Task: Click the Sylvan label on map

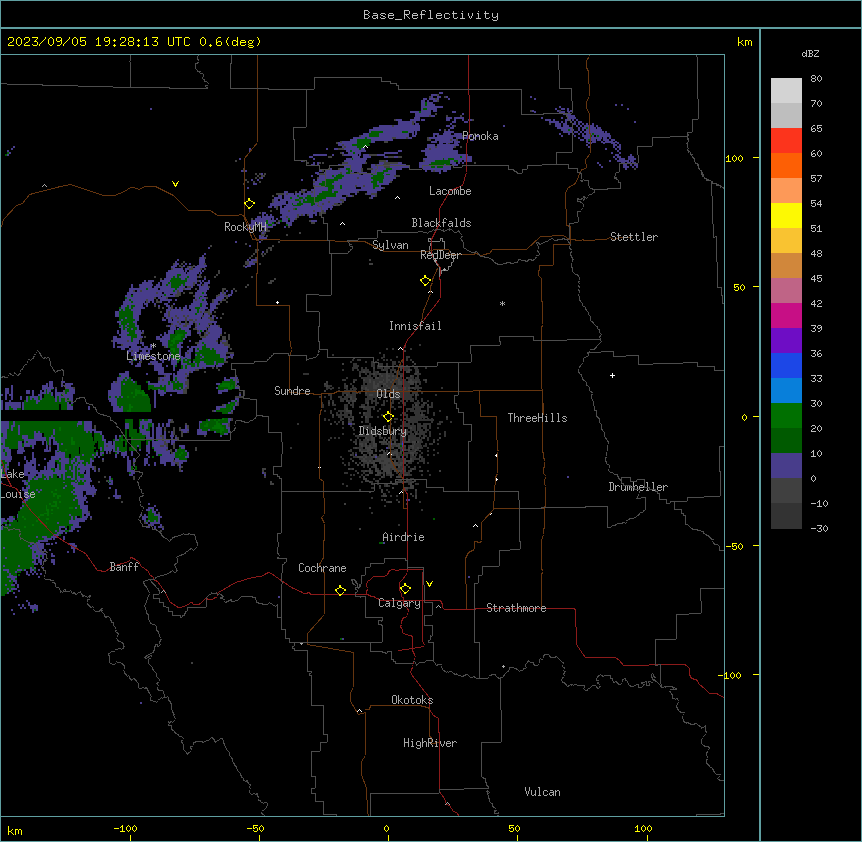Action: click(390, 245)
